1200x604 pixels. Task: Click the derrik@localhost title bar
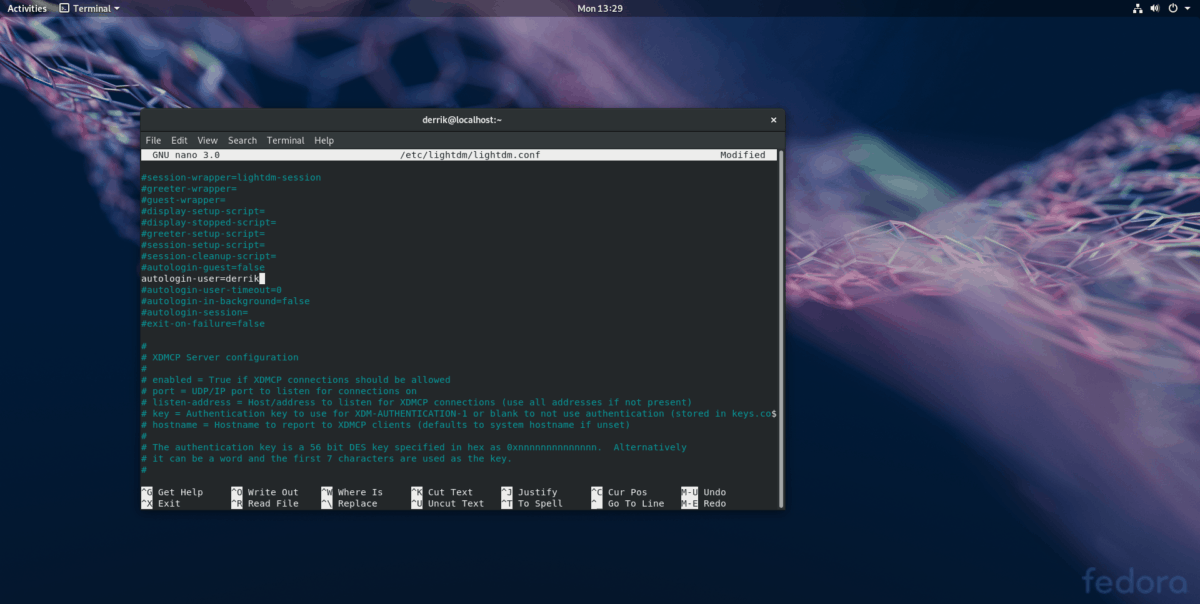click(462, 120)
